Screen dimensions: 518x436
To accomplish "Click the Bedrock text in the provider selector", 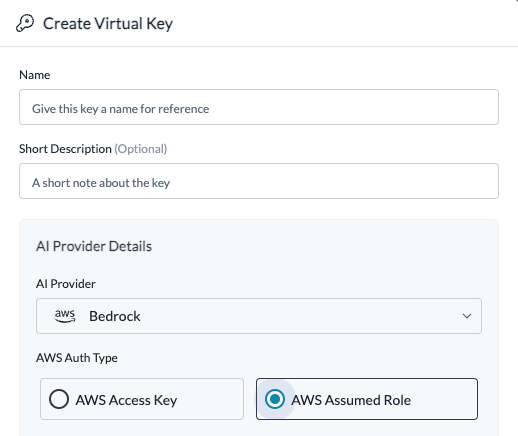I will point(115,316).
